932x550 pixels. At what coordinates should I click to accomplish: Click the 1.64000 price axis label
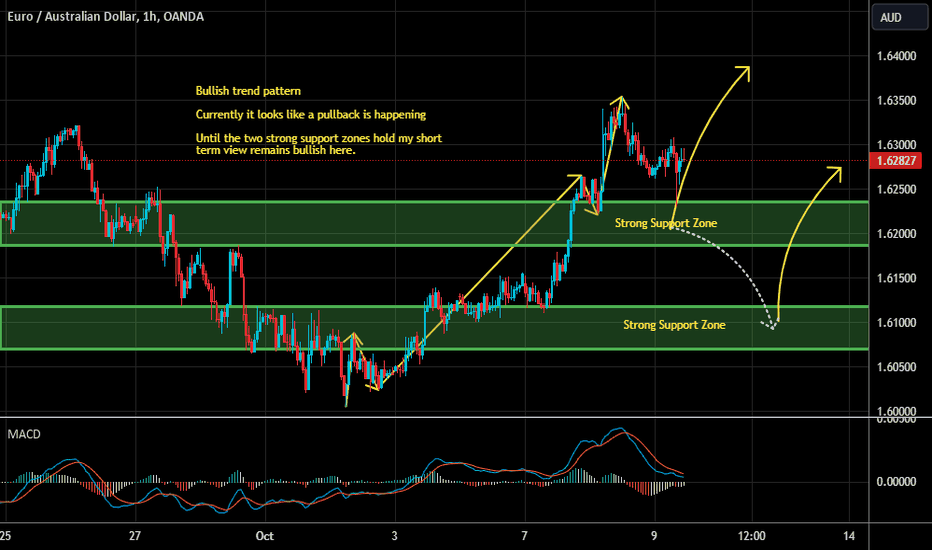(896, 56)
